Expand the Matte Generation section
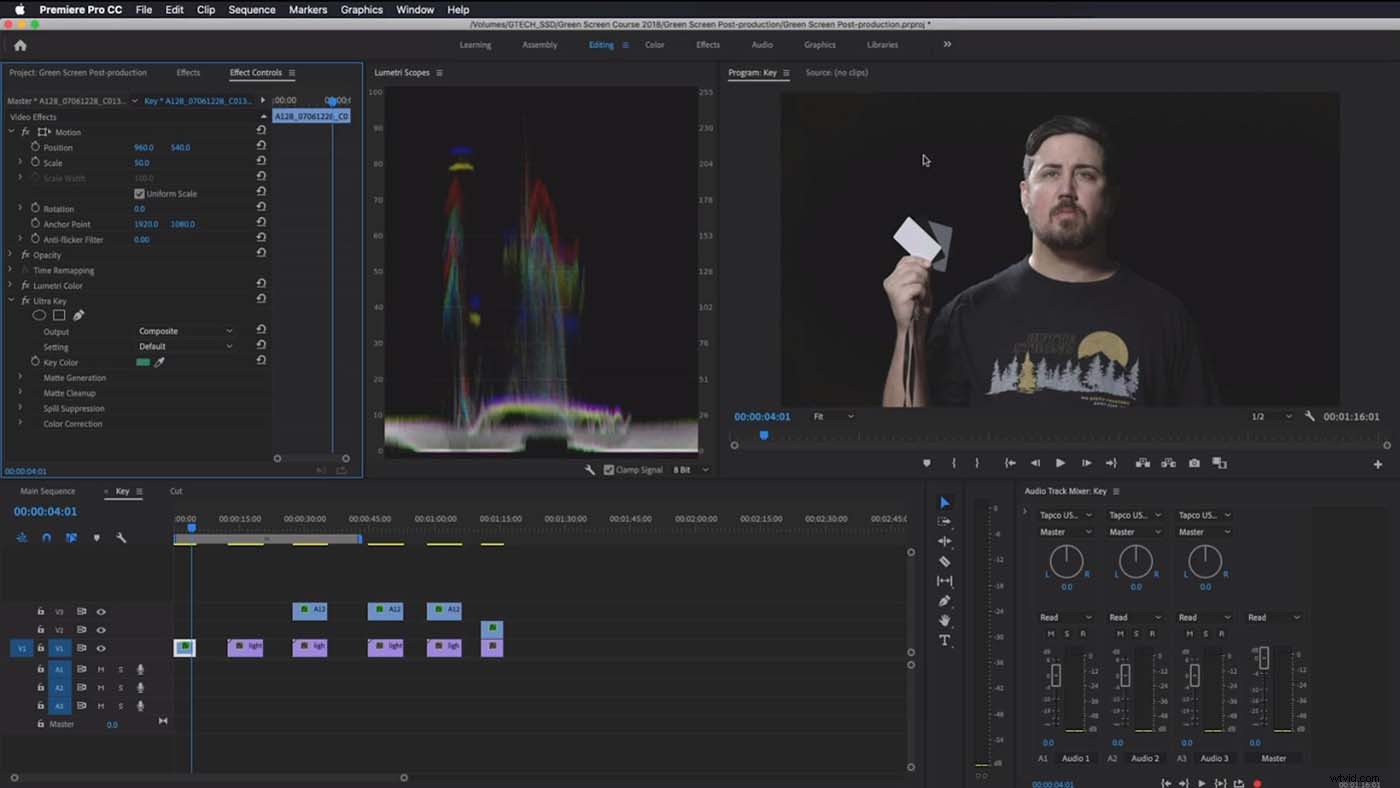1400x788 pixels. point(20,378)
